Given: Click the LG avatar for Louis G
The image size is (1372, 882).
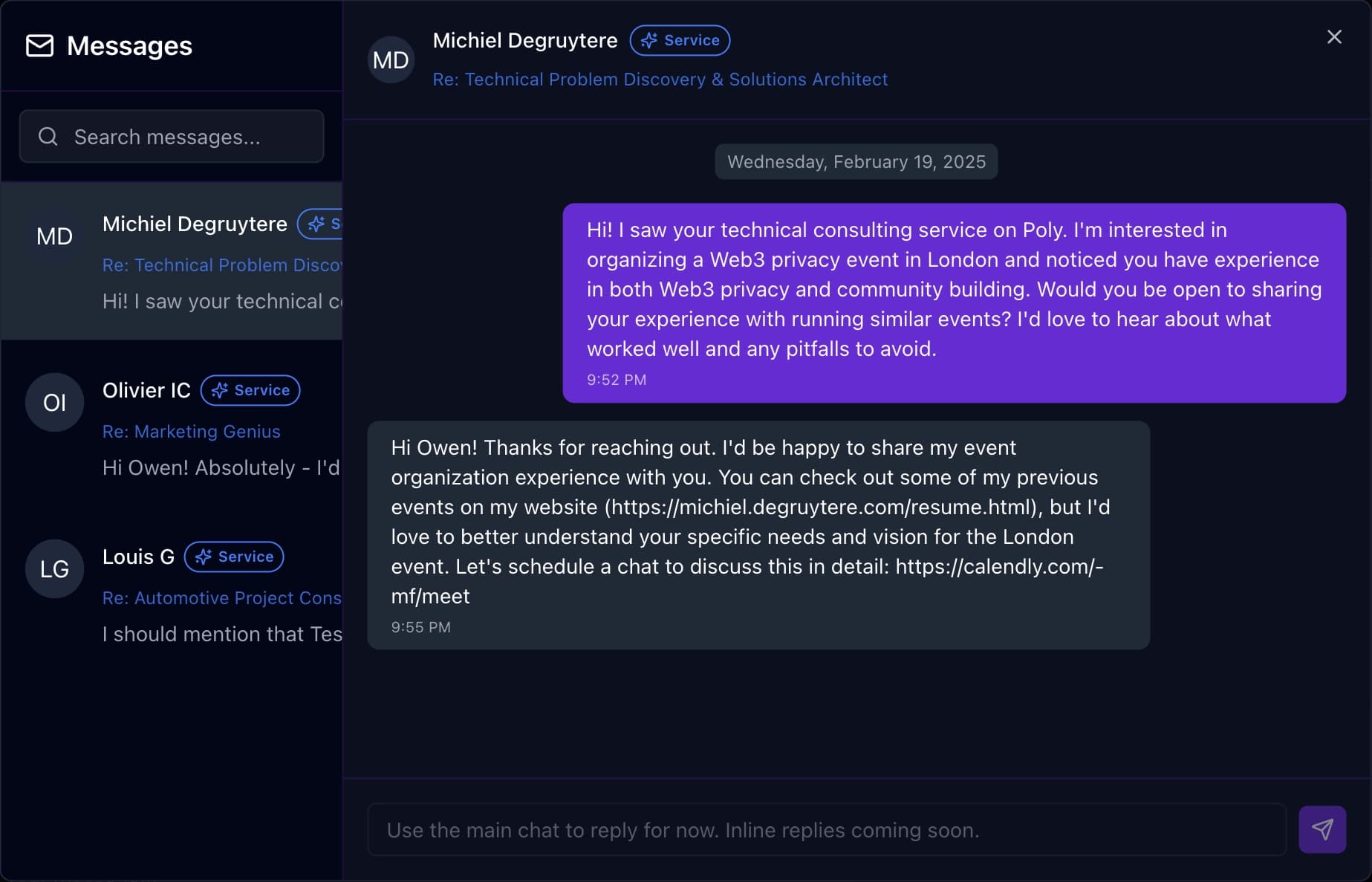Looking at the screenshot, I should click(54, 568).
